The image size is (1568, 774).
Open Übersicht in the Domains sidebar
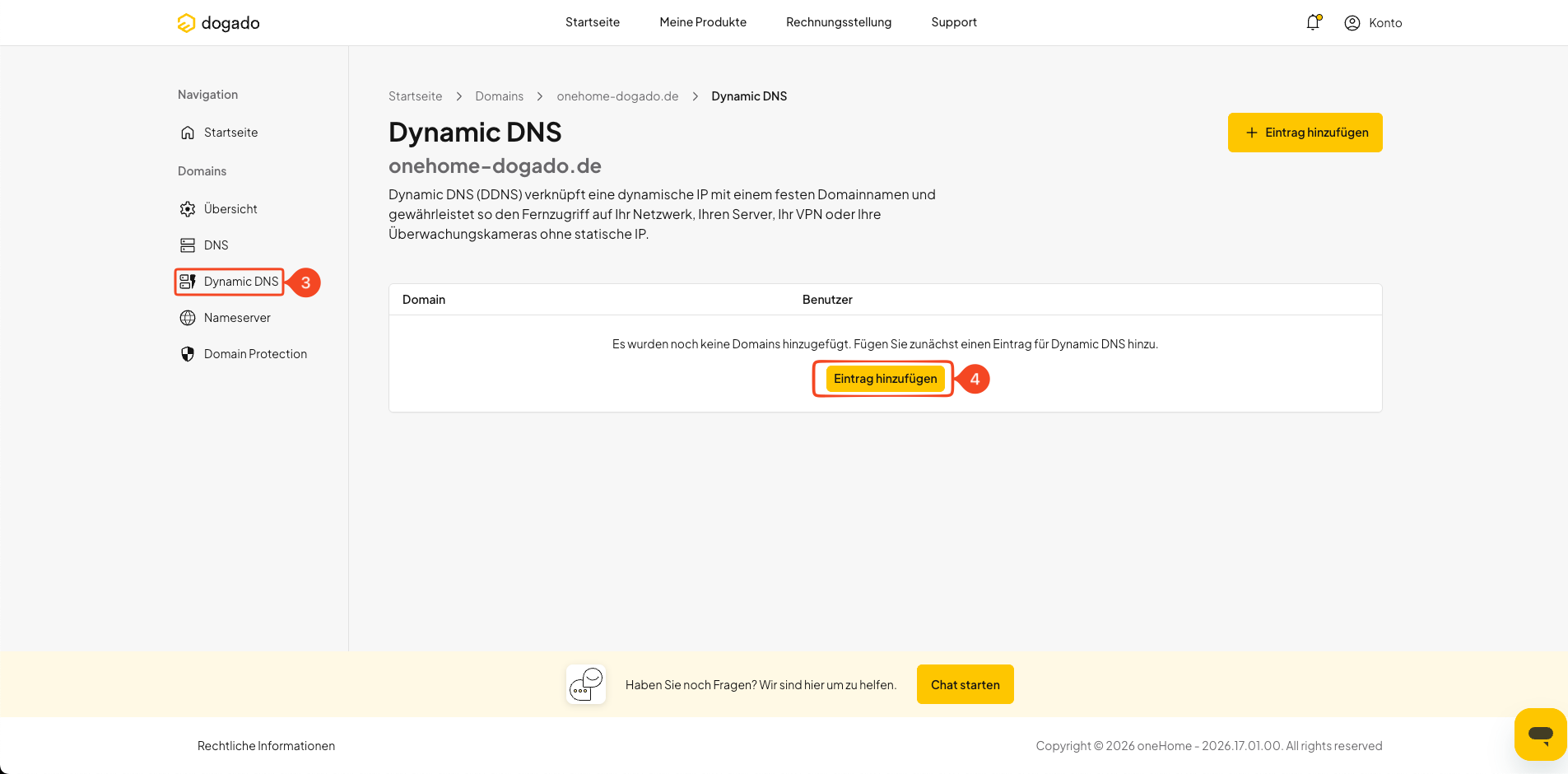(x=230, y=209)
